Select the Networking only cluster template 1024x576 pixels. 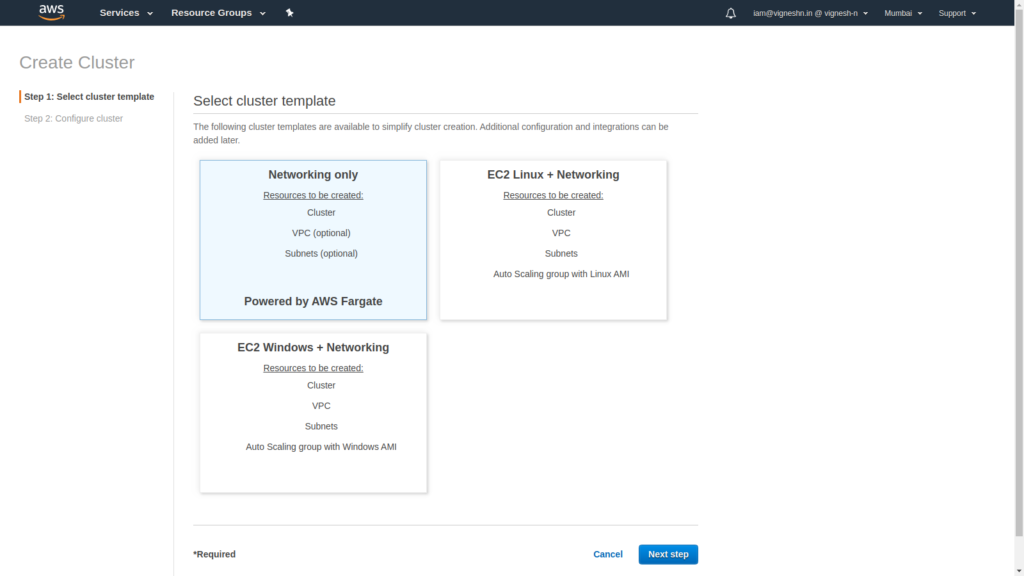313,240
